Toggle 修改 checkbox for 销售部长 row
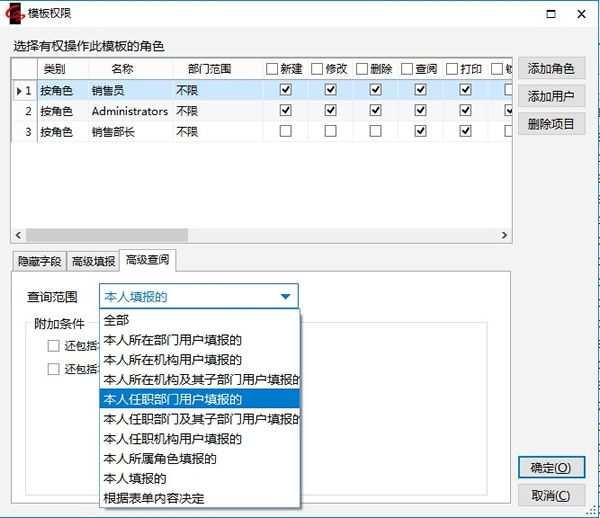 331,131
